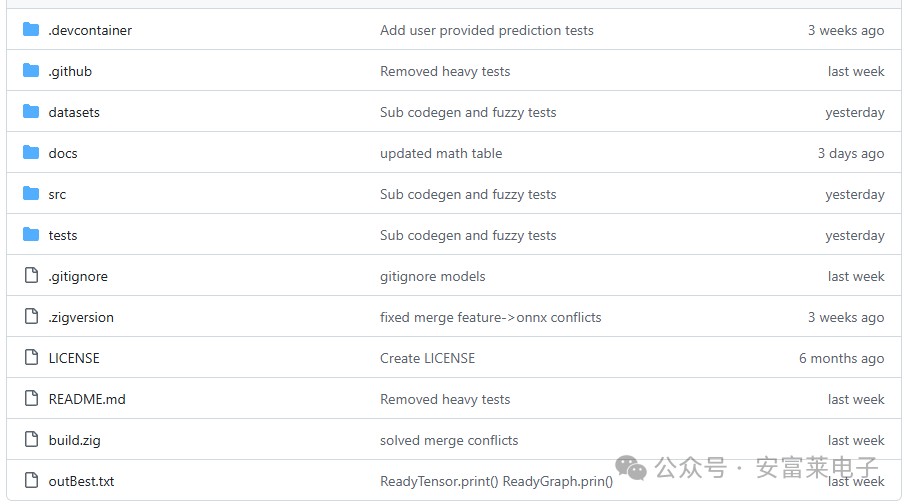Click 'yesterday' in datasets row
The height and width of the screenshot is (503, 907).
854,113
